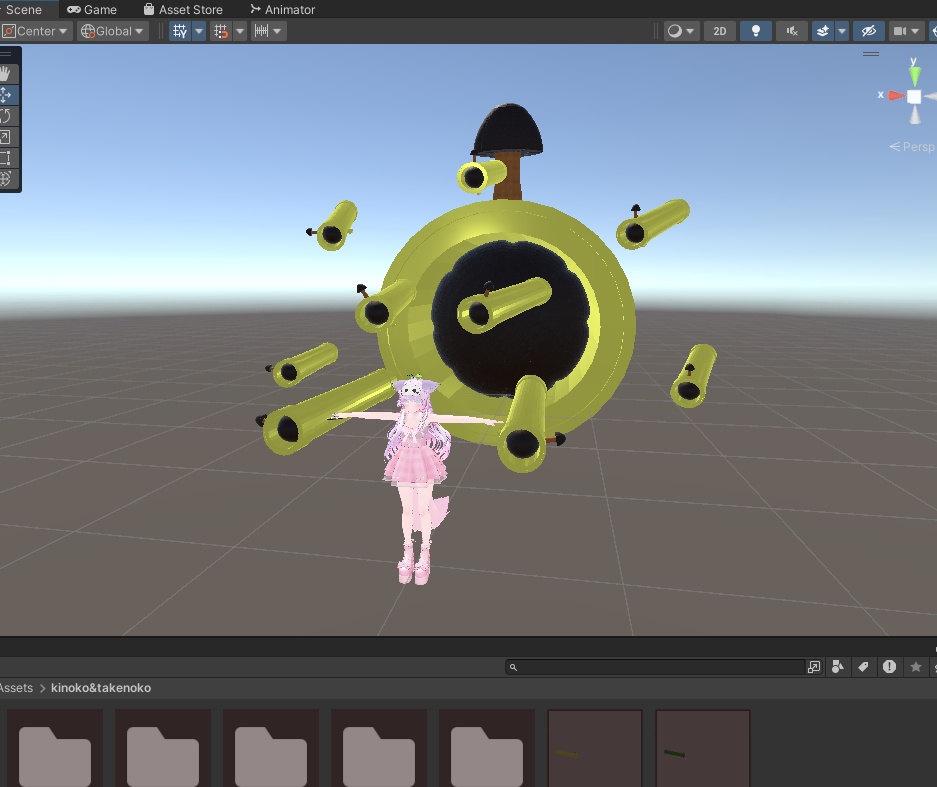Select the Rect Transform tool

pyautogui.click(x=10, y=158)
